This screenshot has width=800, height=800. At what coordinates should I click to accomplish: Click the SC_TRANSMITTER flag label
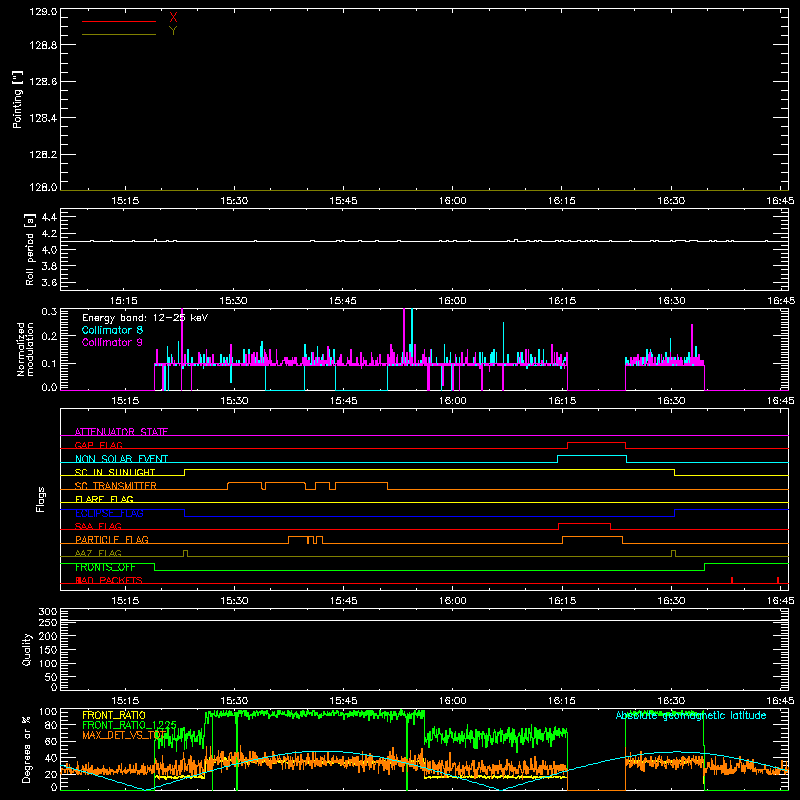[116, 486]
